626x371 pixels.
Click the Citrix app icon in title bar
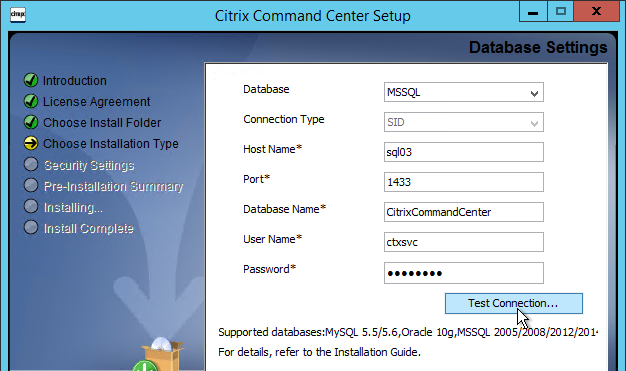coord(18,15)
